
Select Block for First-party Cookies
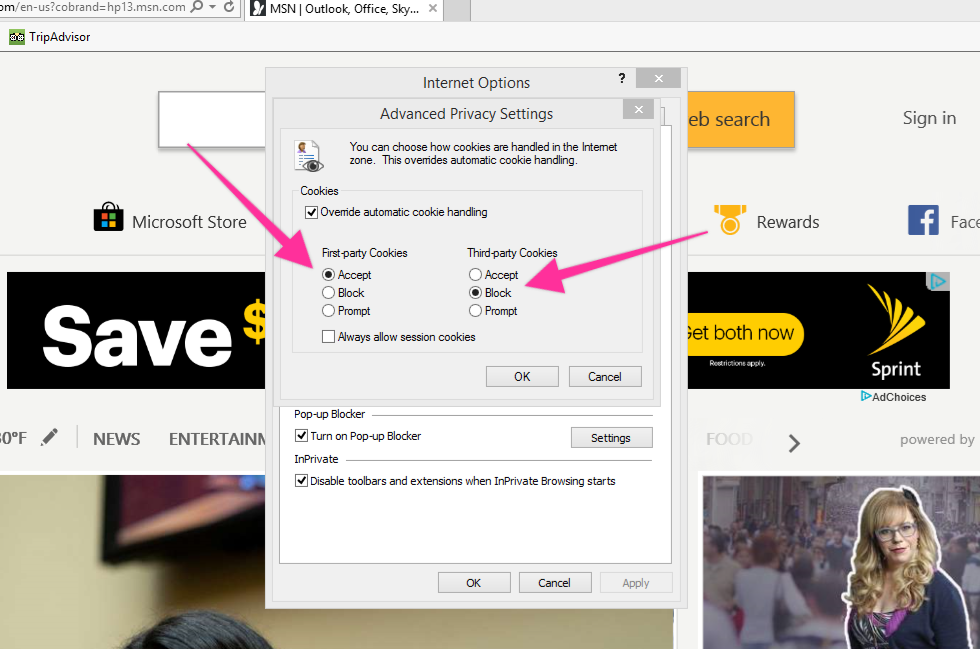[x=328, y=292]
